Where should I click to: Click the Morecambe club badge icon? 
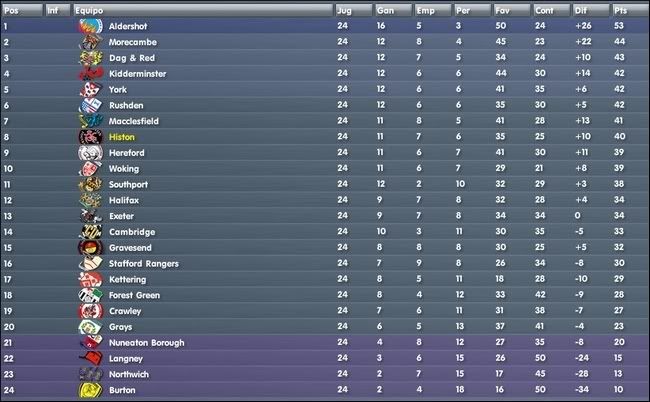(x=90, y=42)
